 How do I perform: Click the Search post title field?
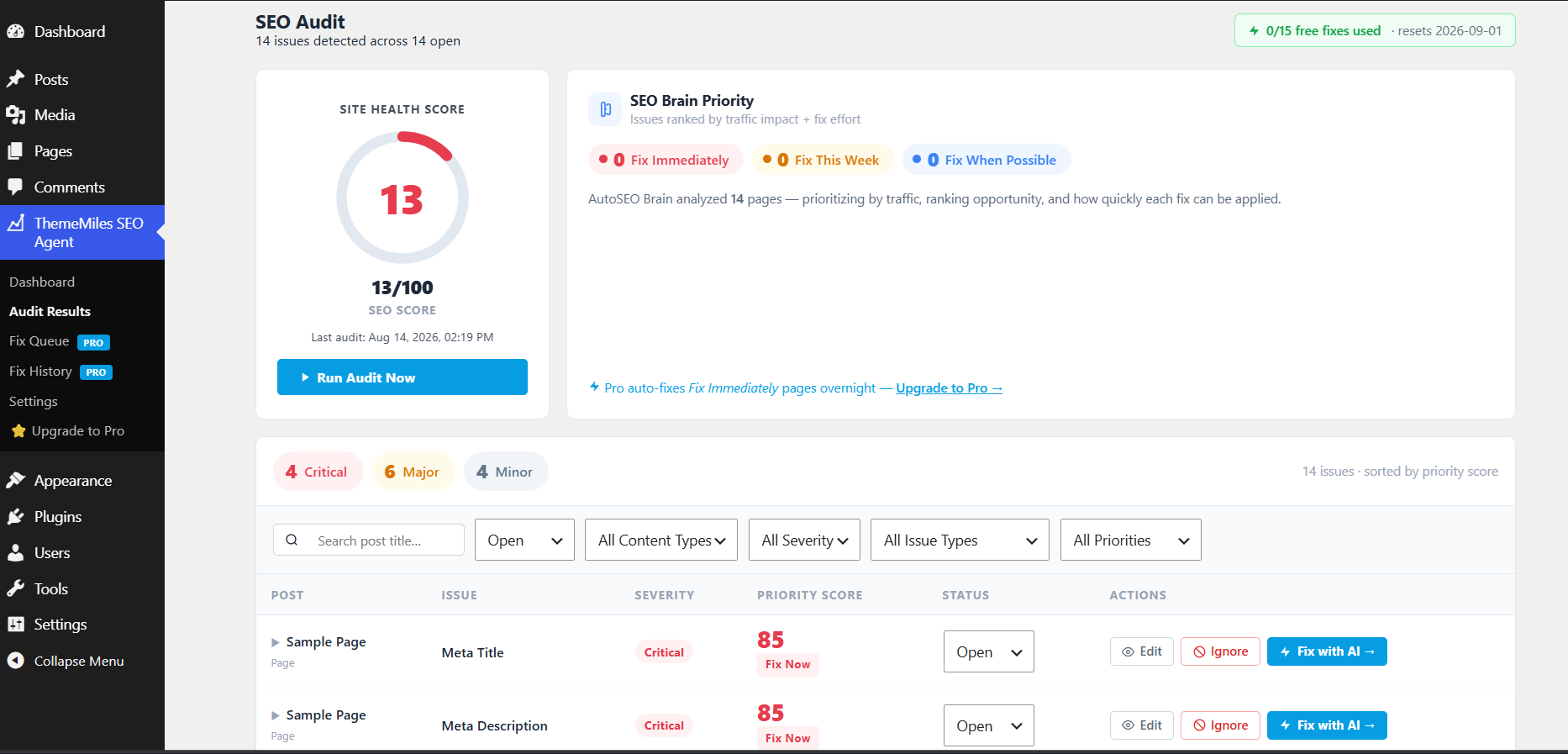click(x=369, y=540)
